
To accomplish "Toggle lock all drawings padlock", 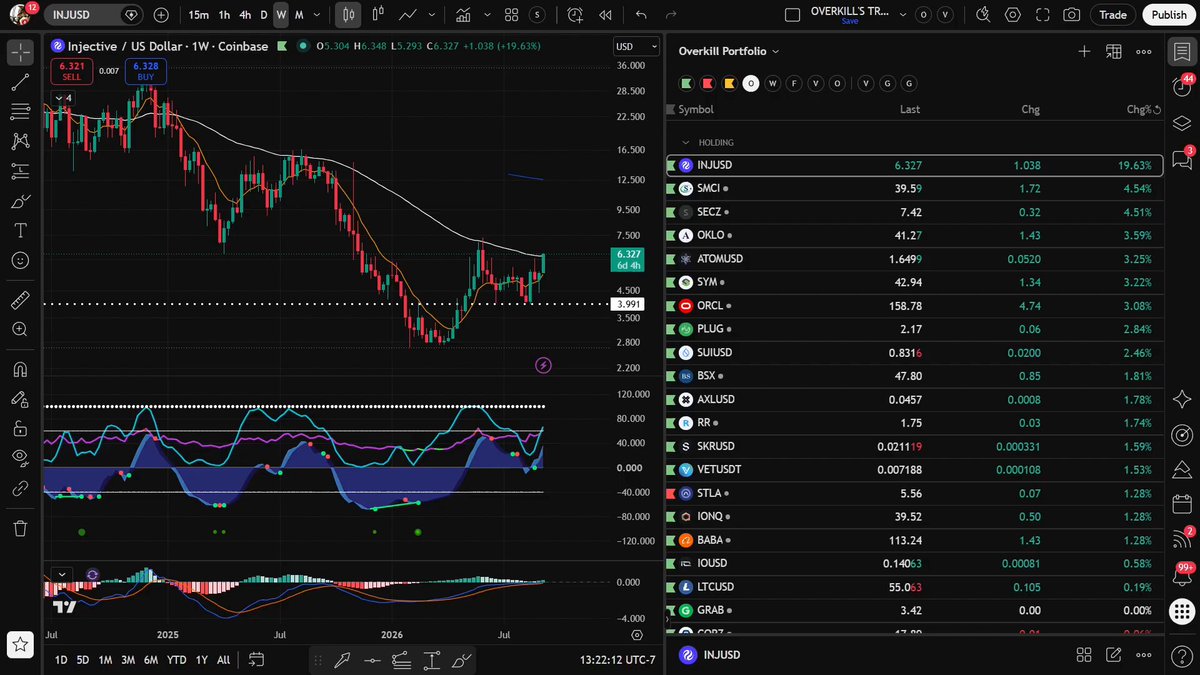I will 20,429.
